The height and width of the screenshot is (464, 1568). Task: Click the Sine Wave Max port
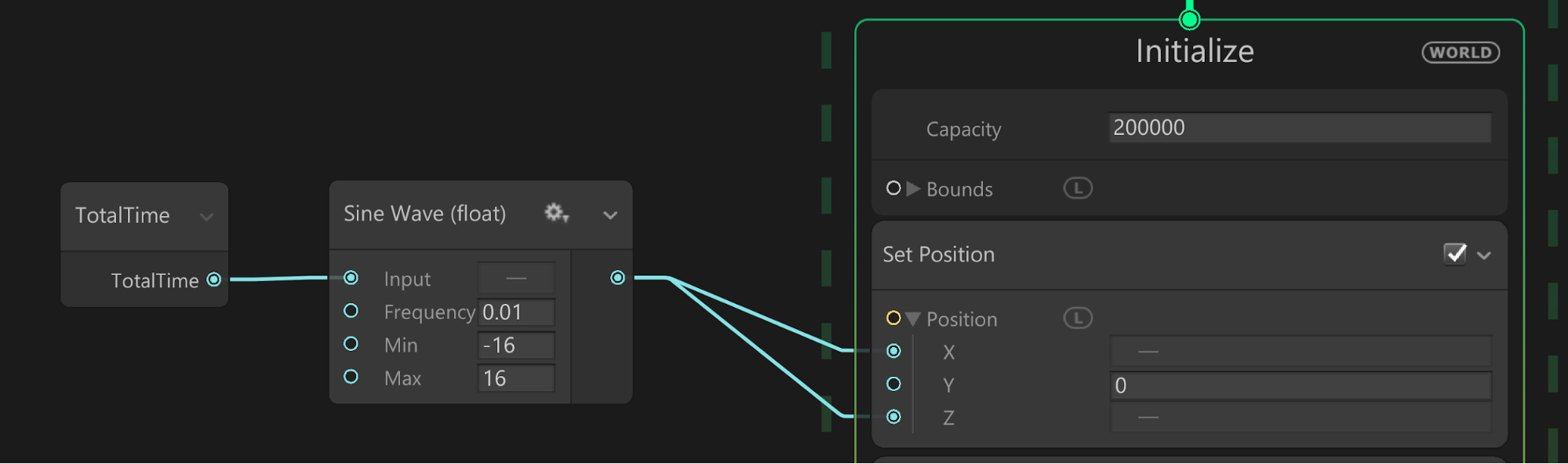pos(351,377)
